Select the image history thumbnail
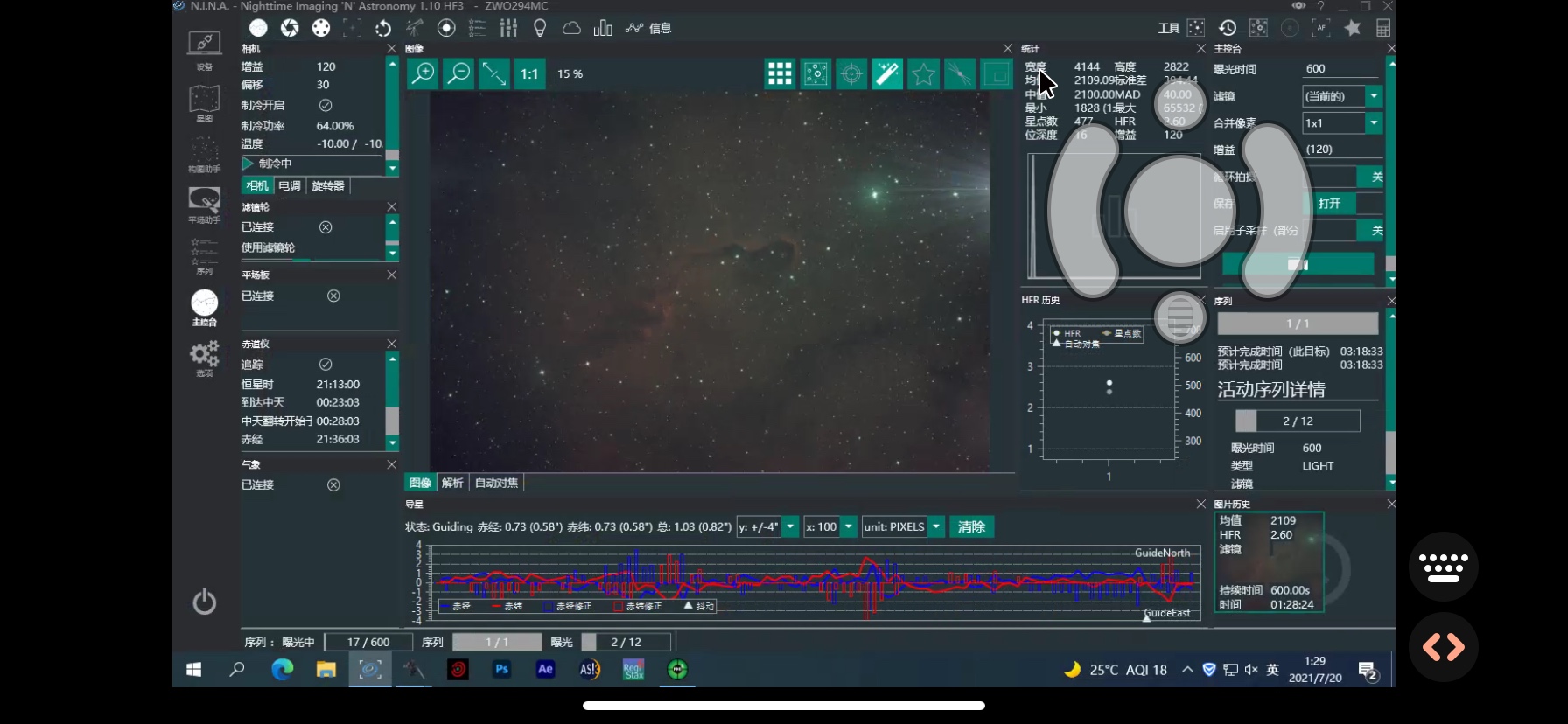The width and height of the screenshot is (1568, 724). click(1270, 561)
